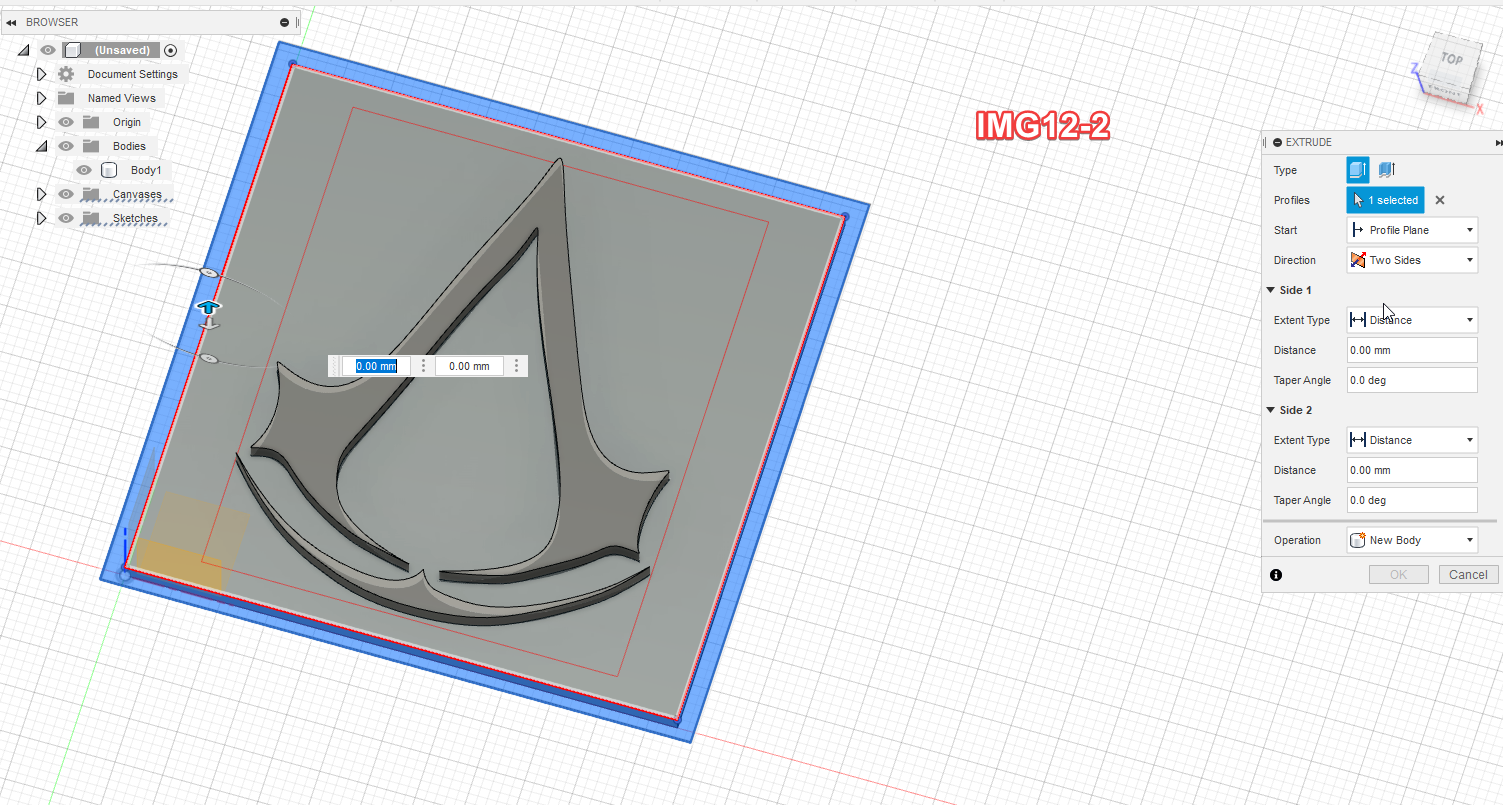This screenshot has height=805, width=1503.
Task: Expand the Document Settings node
Action: coord(41,74)
